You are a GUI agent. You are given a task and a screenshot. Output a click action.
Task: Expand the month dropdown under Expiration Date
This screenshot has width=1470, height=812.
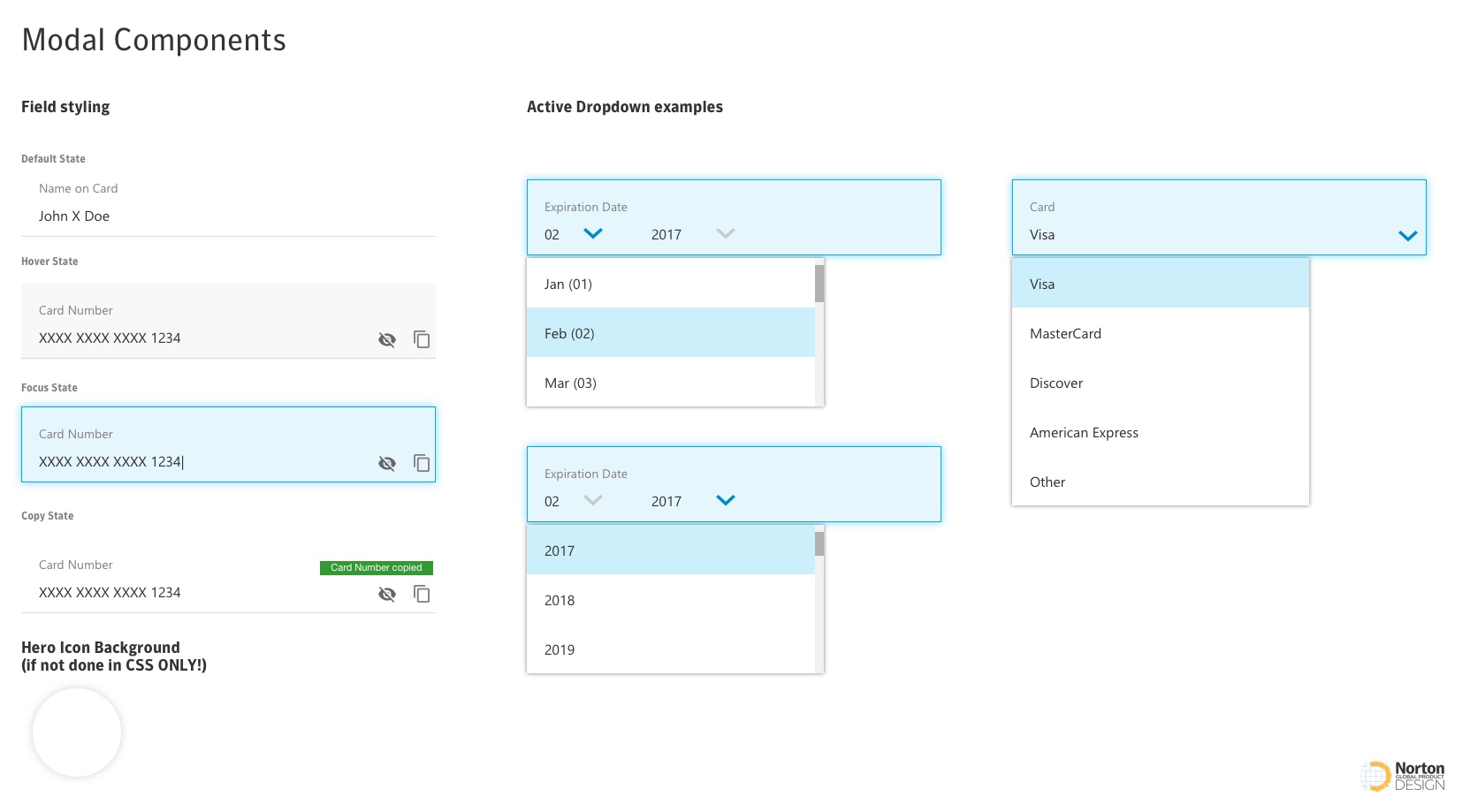[592, 233]
